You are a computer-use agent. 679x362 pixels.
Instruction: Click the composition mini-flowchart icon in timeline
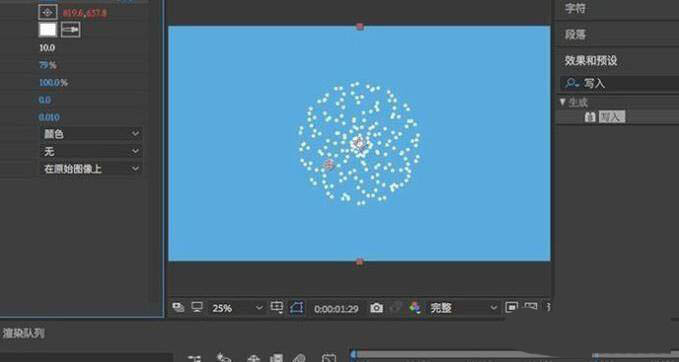point(194,358)
